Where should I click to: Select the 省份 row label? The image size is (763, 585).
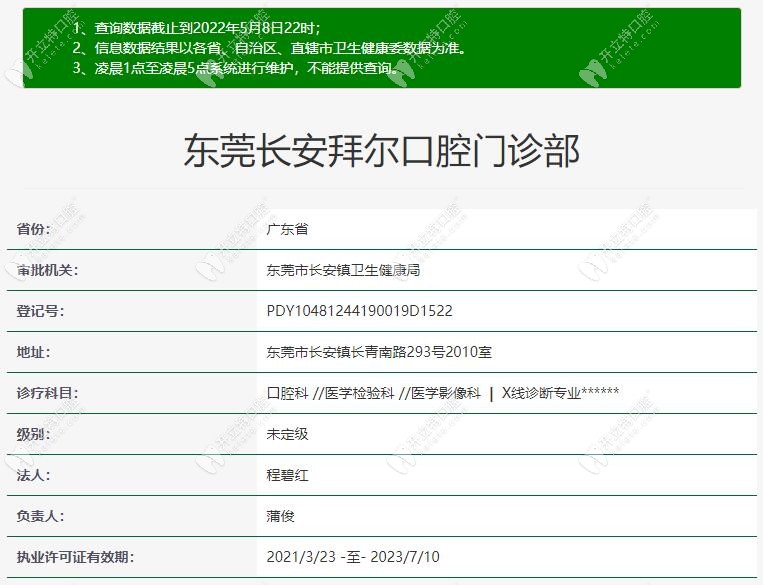tap(33, 229)
